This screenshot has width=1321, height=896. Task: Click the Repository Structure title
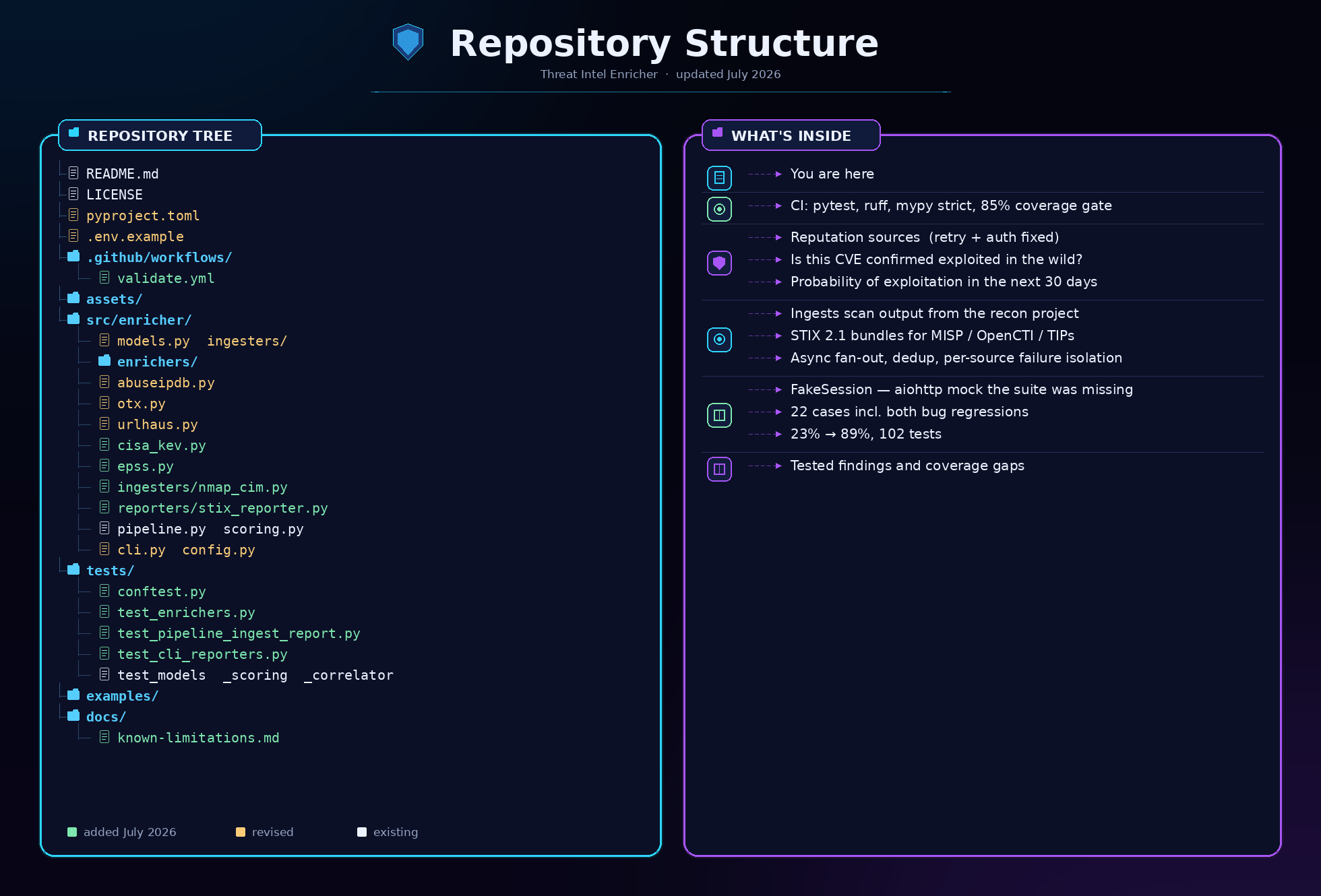(x=664, y=43)
